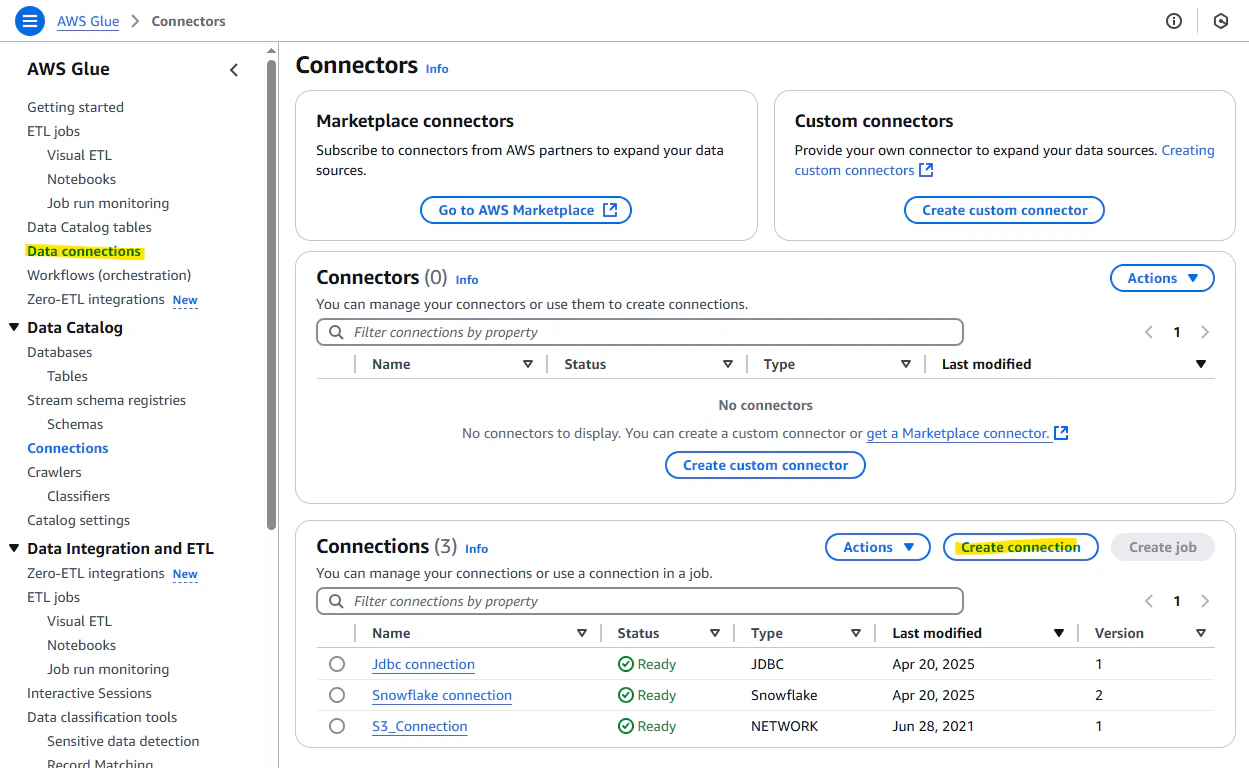Sort Connectors table by Name arrow
Screen dimensions: 1249x768
pyautogui.click(x=528, y=364)
